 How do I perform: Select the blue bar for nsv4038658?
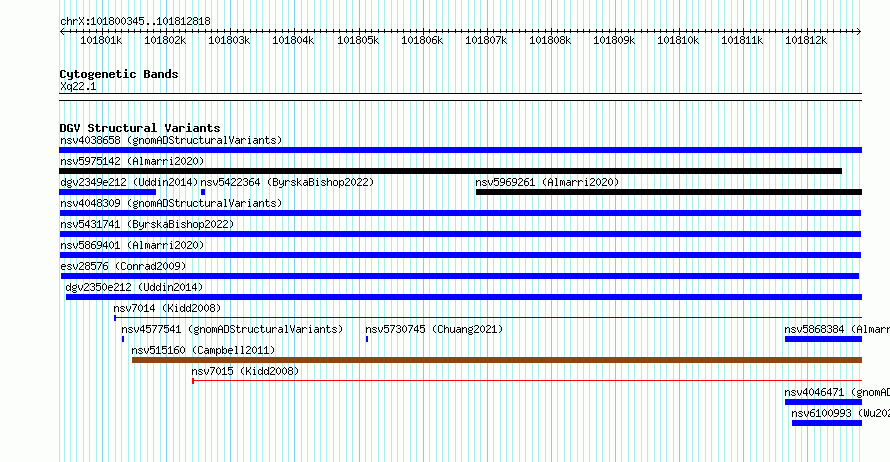coord(460,150)
